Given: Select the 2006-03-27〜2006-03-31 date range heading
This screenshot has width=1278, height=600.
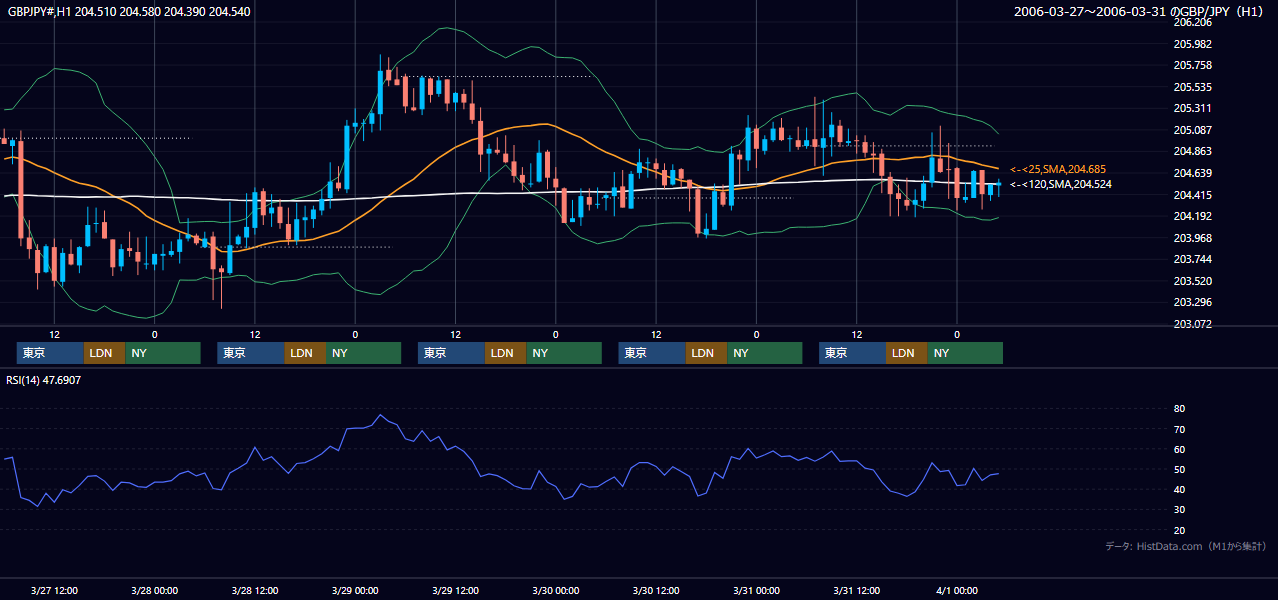Looking at the screenshot, I should tap(1140, 12).
